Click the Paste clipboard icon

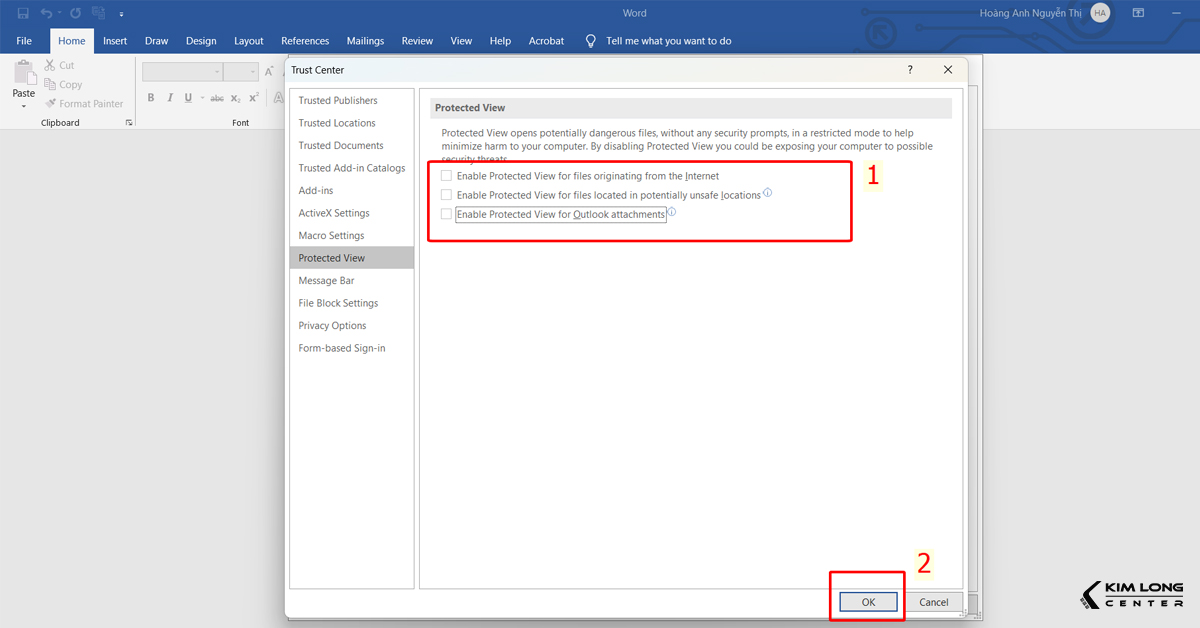point(23,78)
